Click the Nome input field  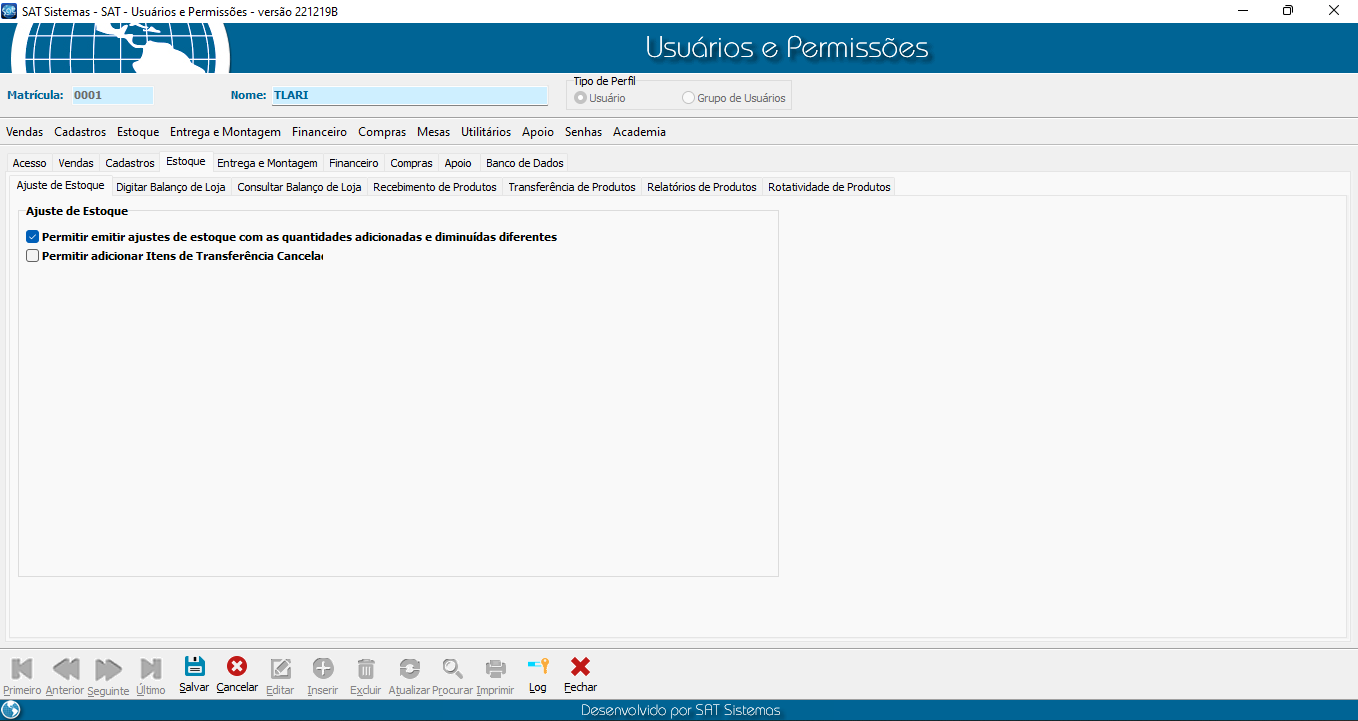tap(409, 96)
